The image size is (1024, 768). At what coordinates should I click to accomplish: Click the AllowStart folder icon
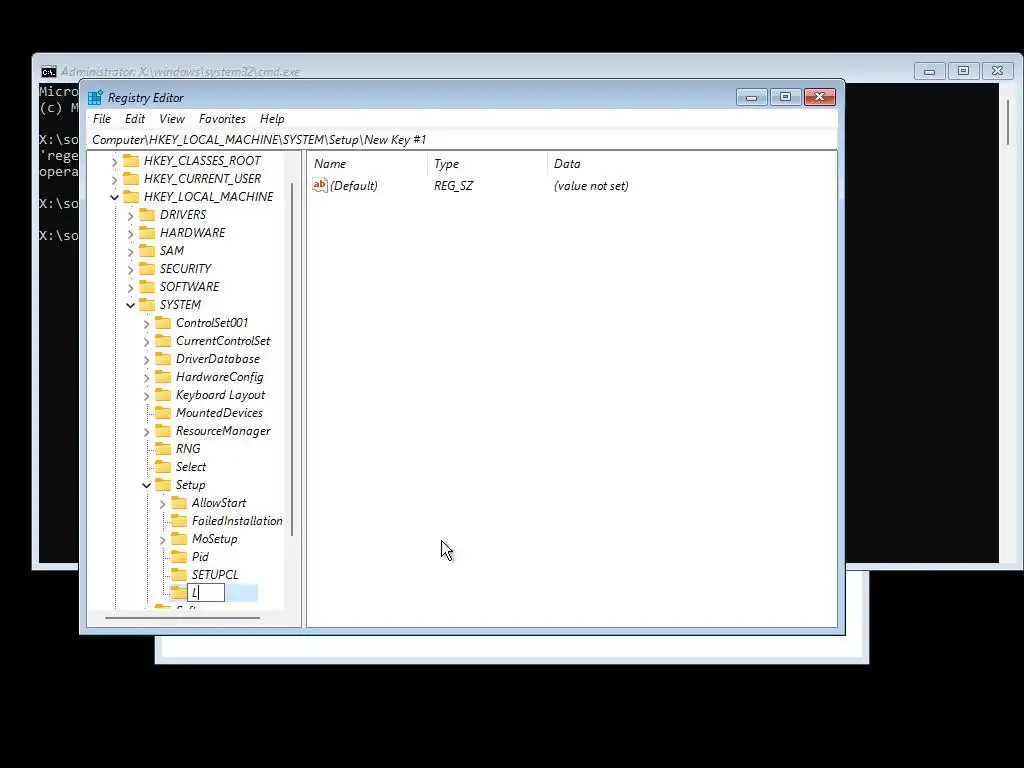[x=179, y=503]
